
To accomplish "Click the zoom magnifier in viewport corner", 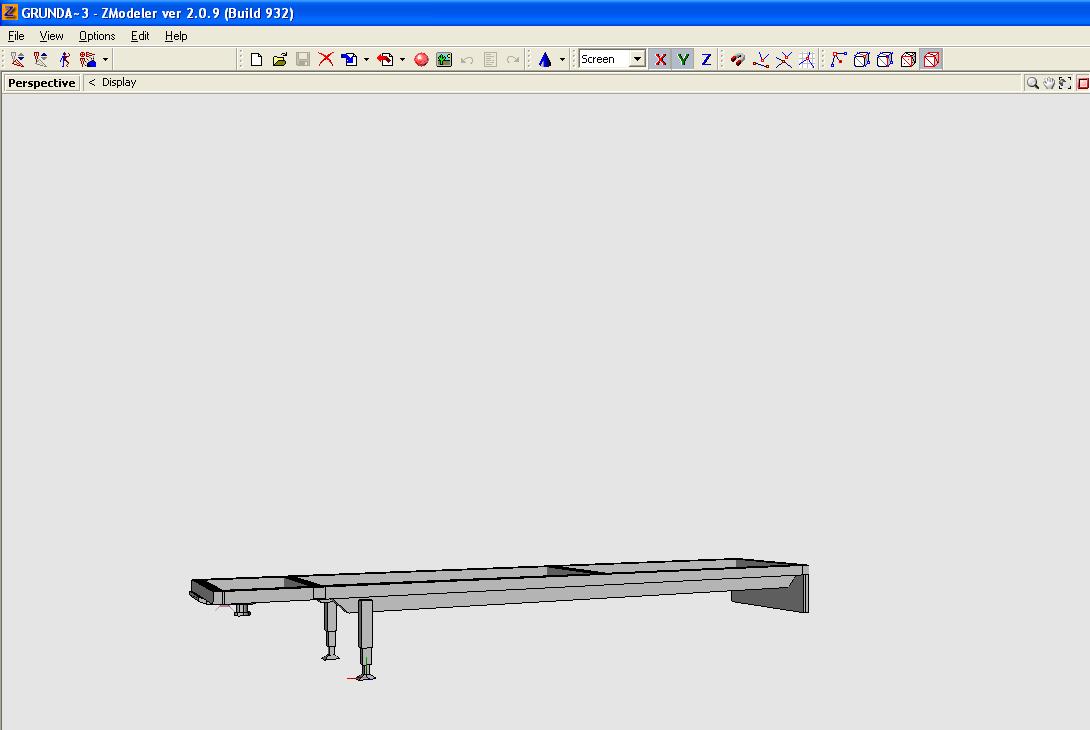I will pos(1032,83).
